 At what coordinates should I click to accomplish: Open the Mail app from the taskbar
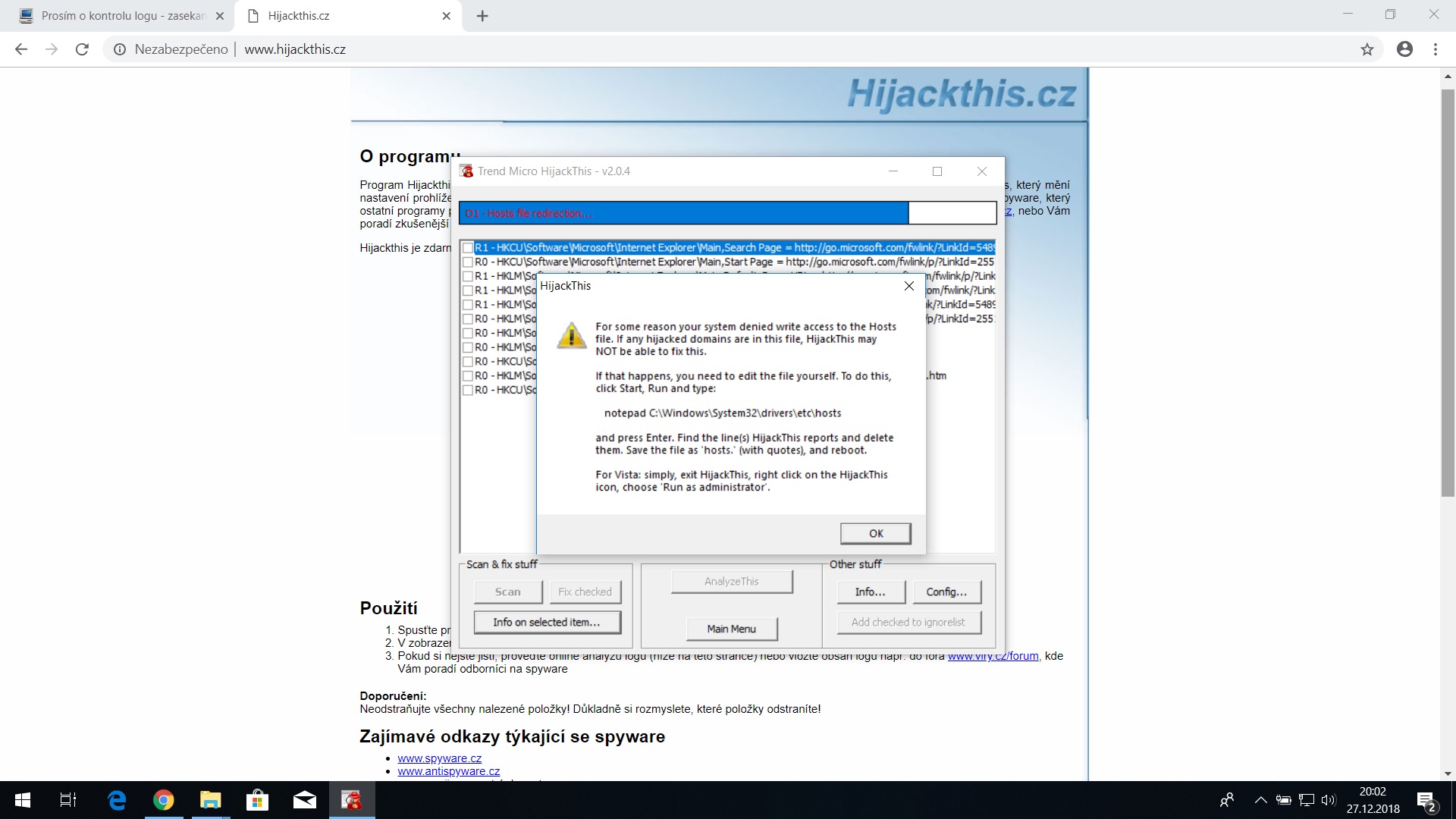click(304, 800)
